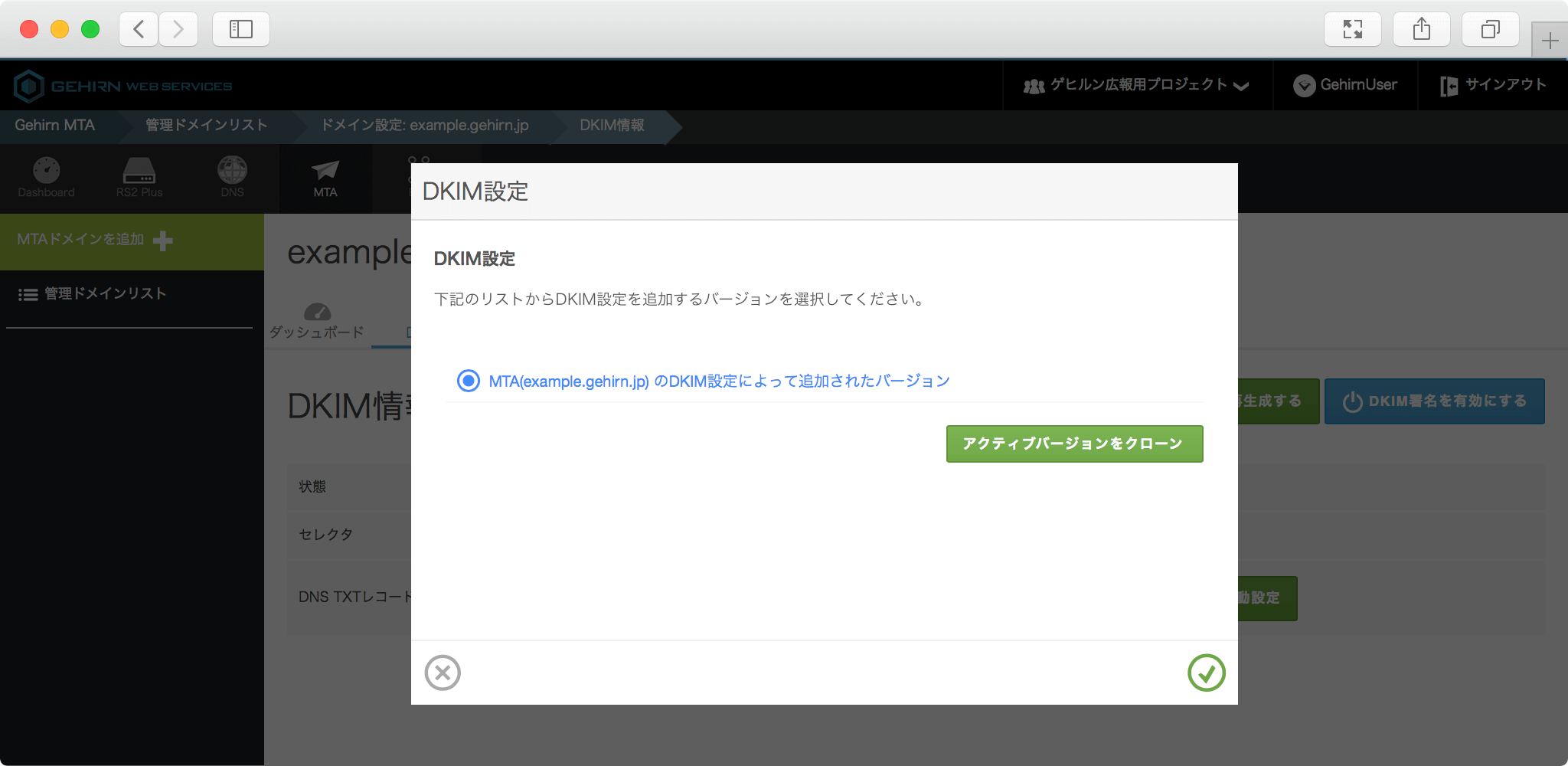
Task: Open the Dashboard gauge icon
Action: (47, 178)
